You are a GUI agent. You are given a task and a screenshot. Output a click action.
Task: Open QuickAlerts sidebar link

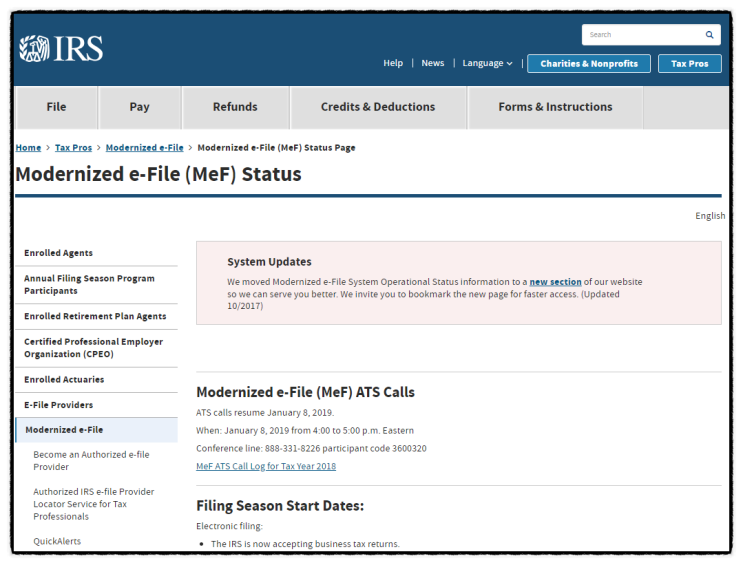click(57, 541)
